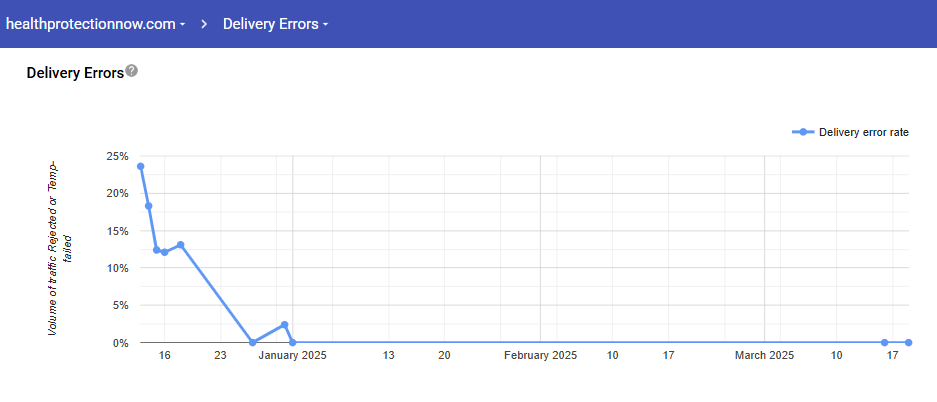Select the 13% data point before the steep drop
The image size is (937, 402).
181,244
